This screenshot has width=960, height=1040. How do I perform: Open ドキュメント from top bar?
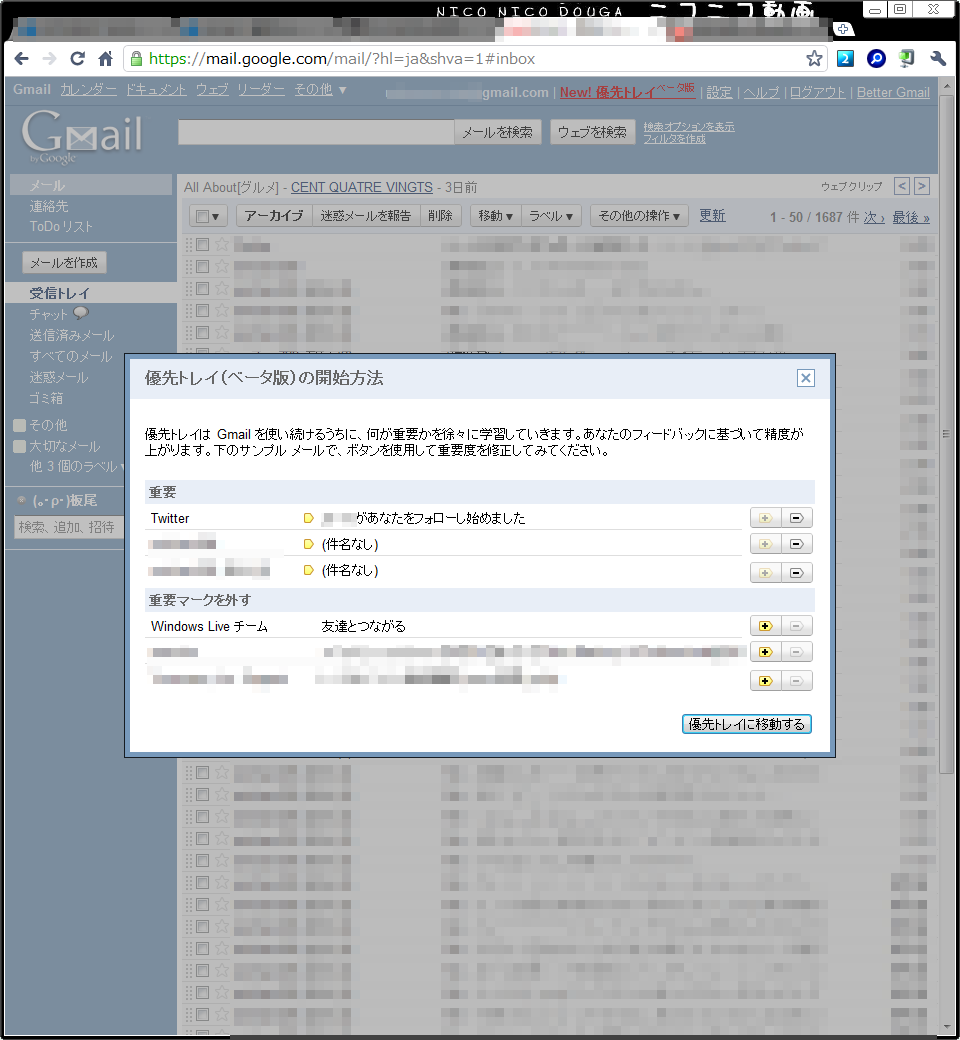[x=156, y=90]
